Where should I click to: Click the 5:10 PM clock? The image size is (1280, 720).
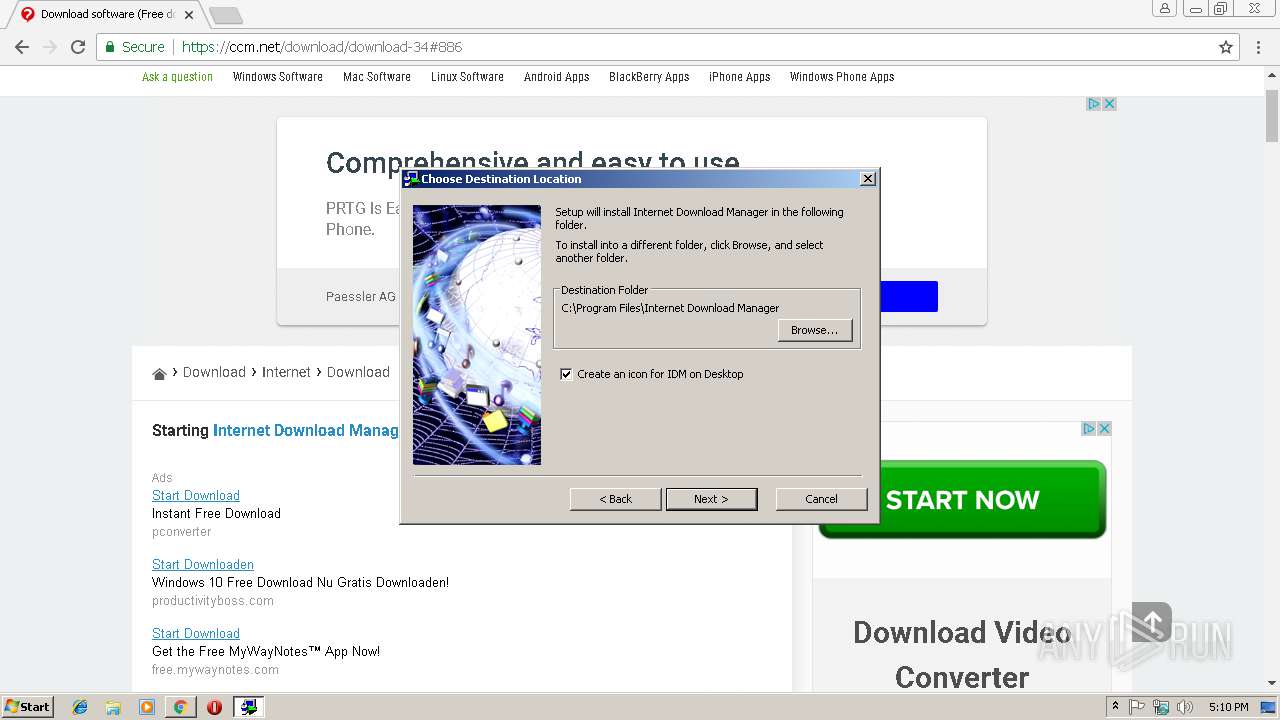(x=1228, y=707)
